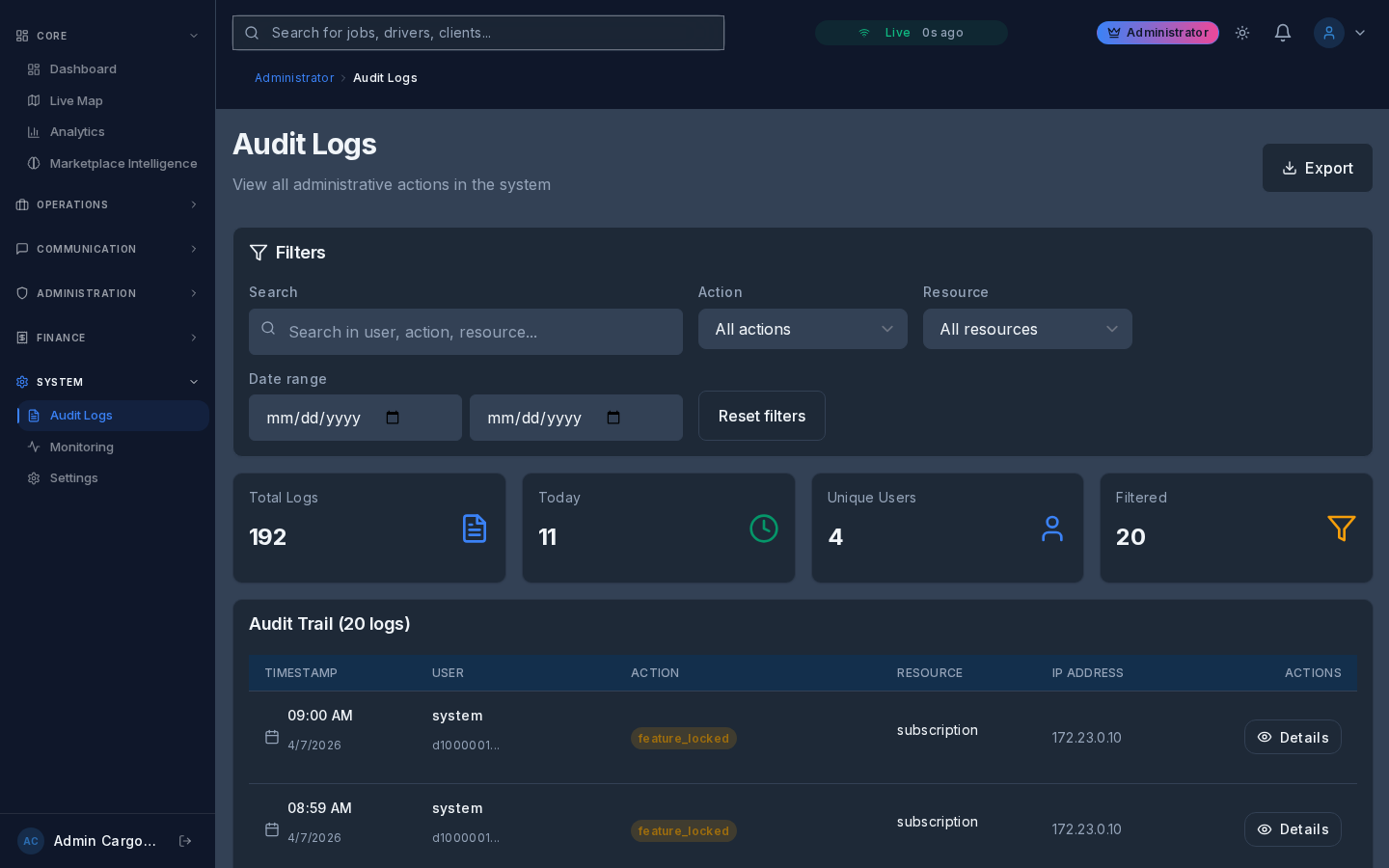View Details for the 09:00 AM log
Screen dimensions: 1389x868
1292,737
